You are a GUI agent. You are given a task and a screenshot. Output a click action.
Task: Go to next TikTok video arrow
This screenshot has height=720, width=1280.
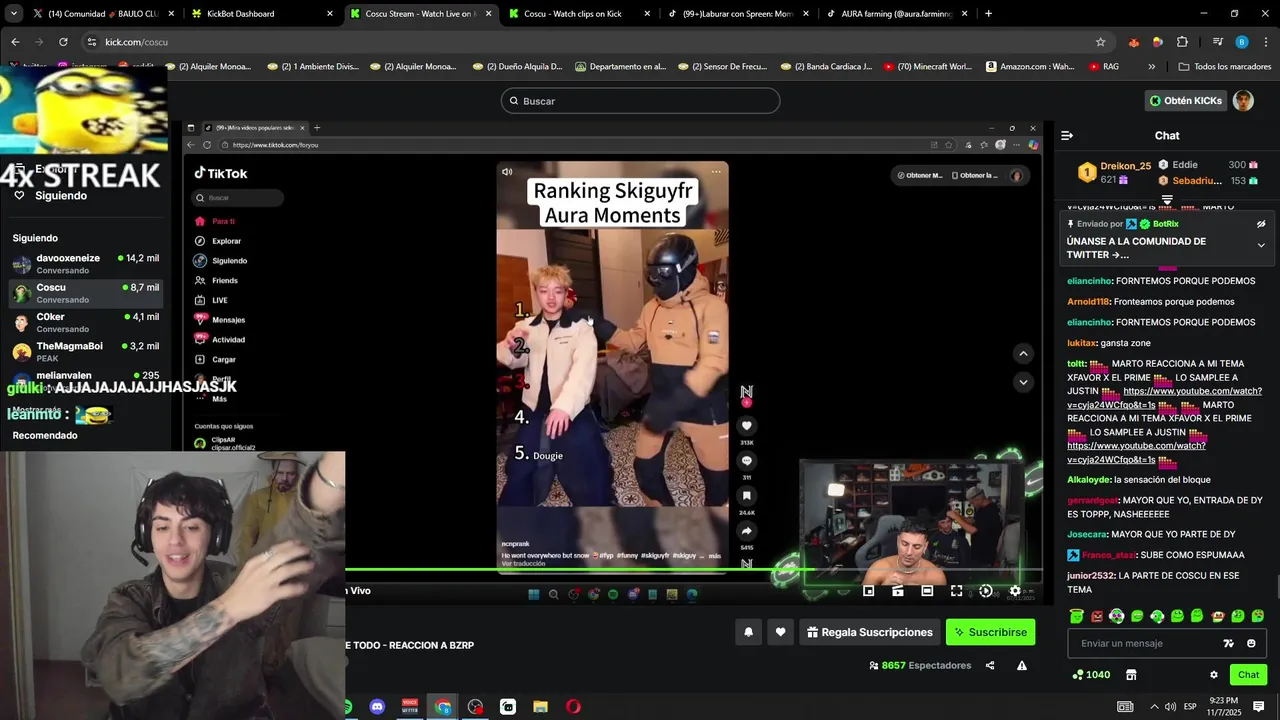click(x=1022, y=382)
